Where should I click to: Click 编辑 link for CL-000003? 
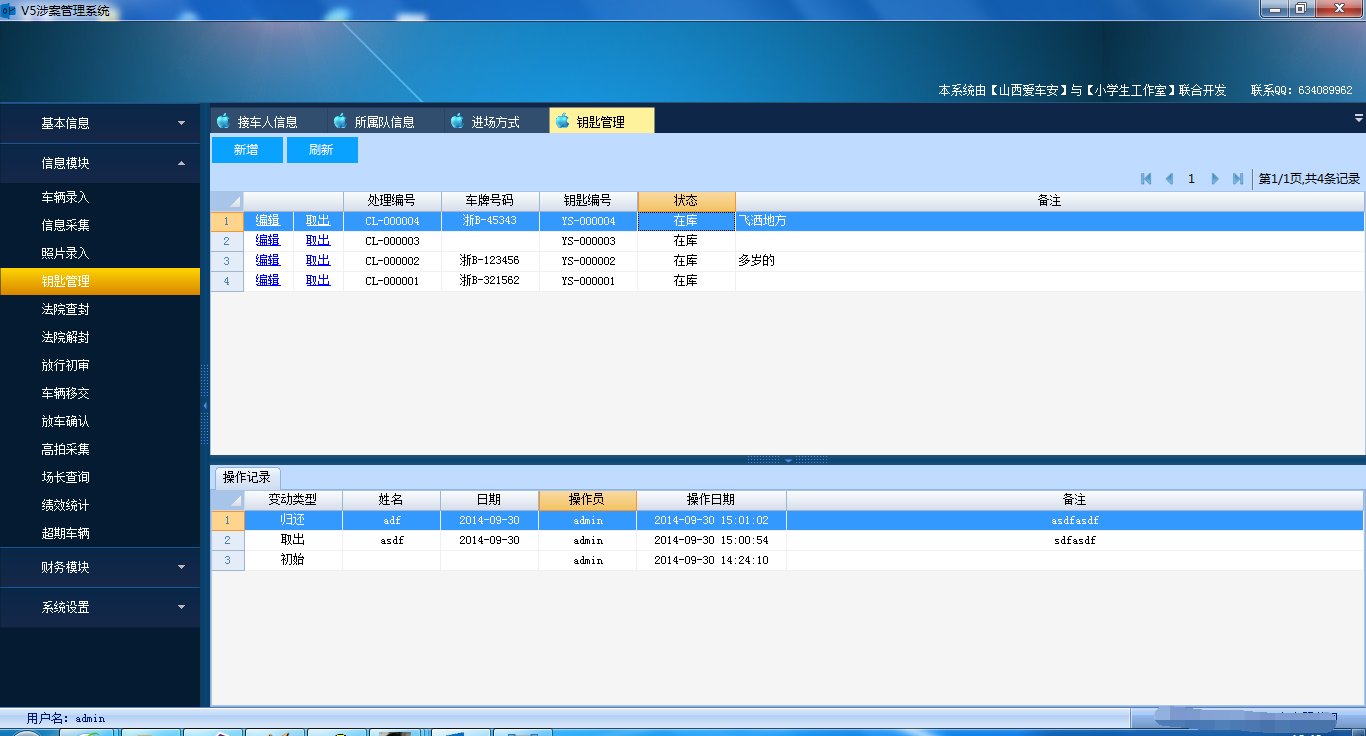268,240
